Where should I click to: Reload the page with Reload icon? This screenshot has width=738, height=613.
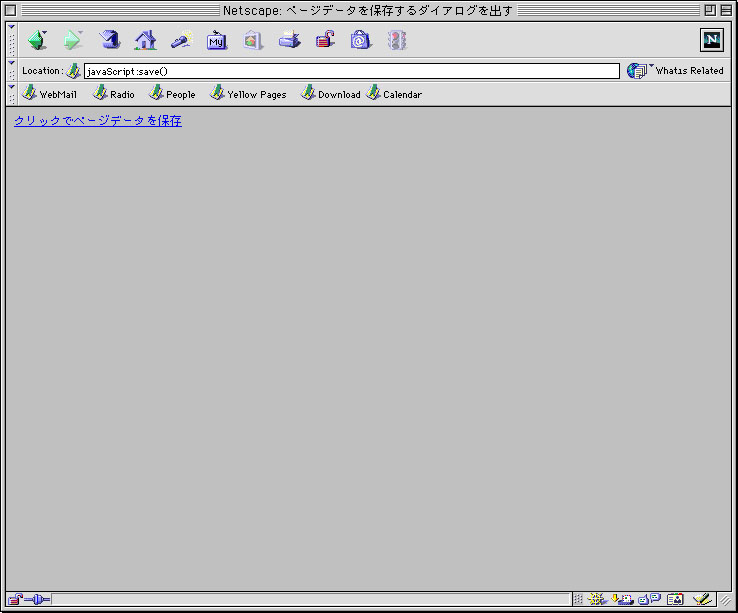(x=109, y=40)
